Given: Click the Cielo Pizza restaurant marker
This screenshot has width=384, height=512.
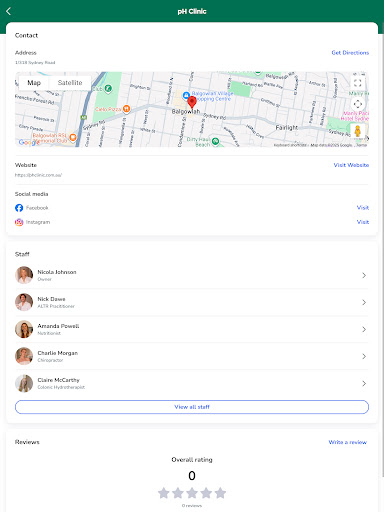Looking at the screenshot, I should (x=126, y=109).
